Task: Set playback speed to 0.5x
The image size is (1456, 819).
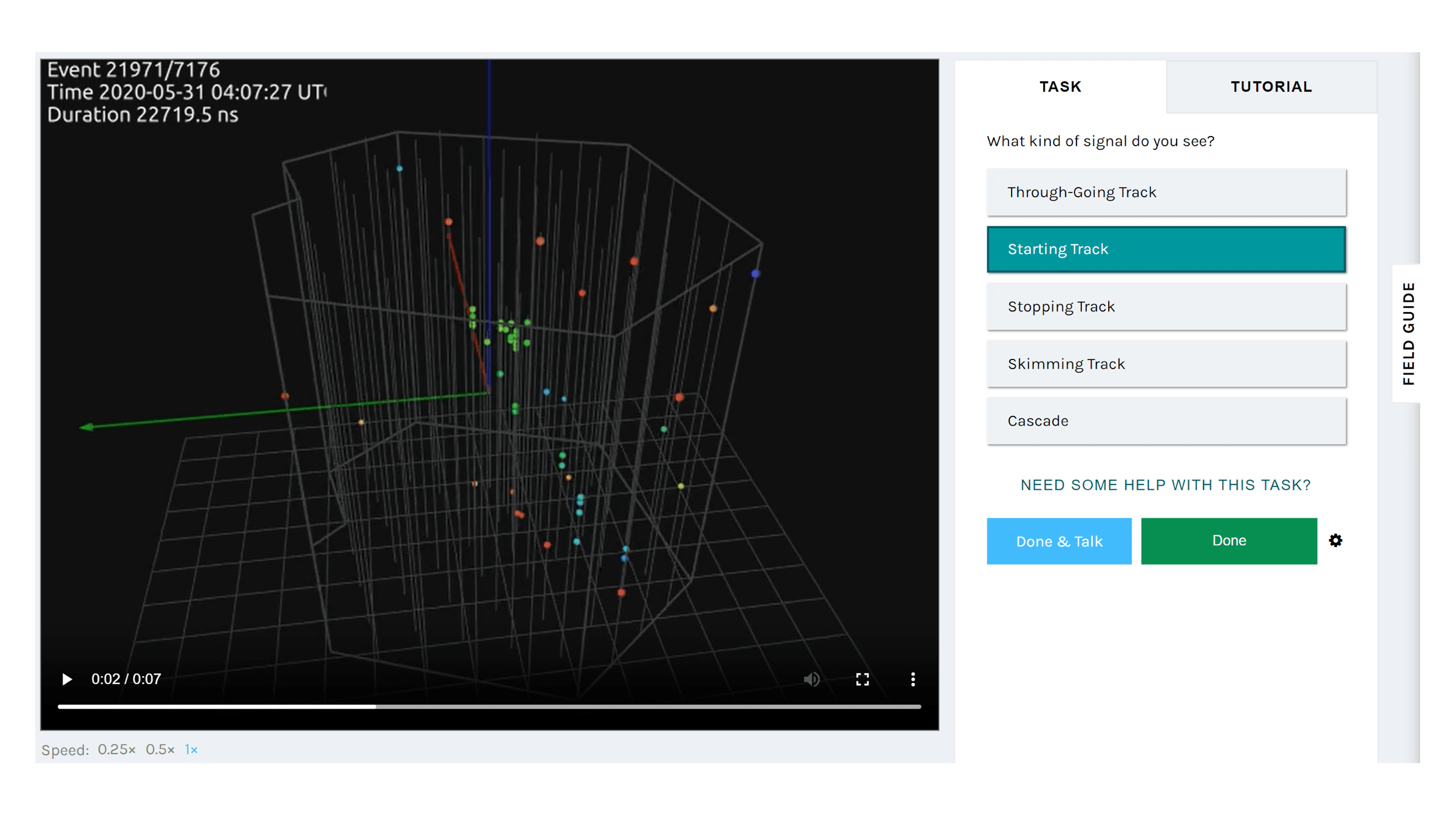Action: click(160, 749)
